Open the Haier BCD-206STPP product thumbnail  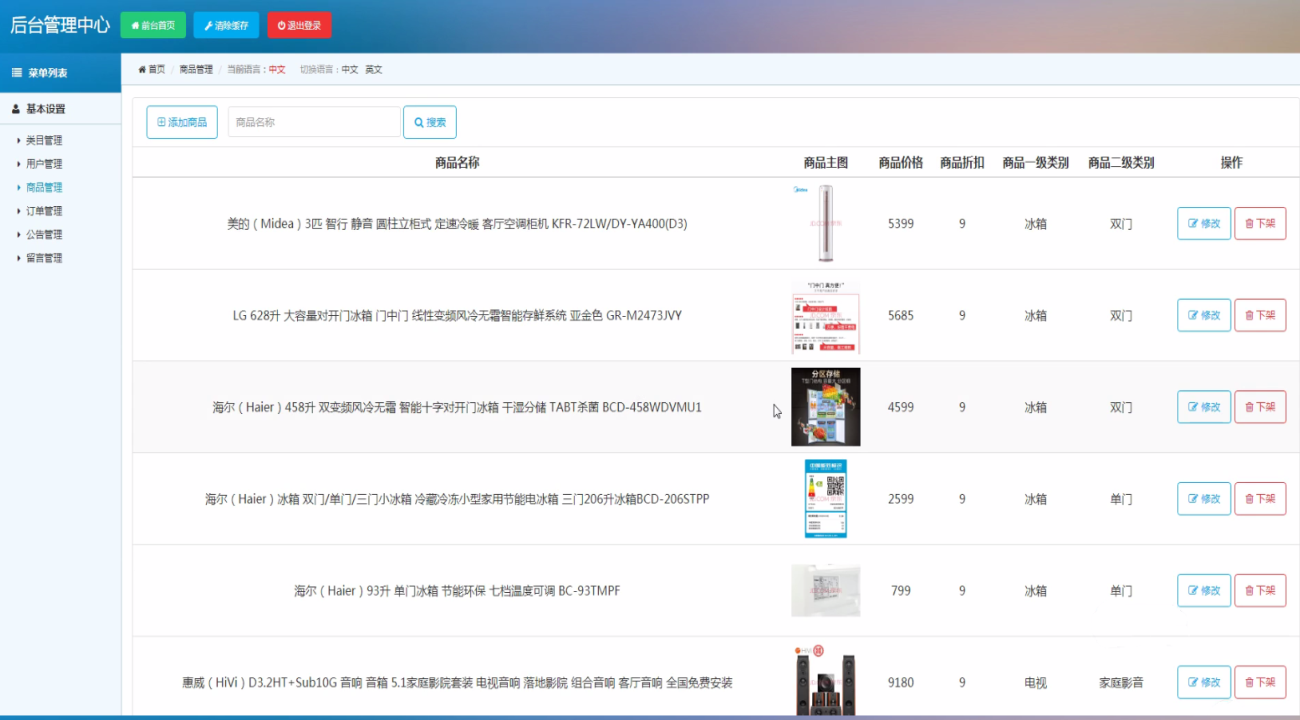825,499
